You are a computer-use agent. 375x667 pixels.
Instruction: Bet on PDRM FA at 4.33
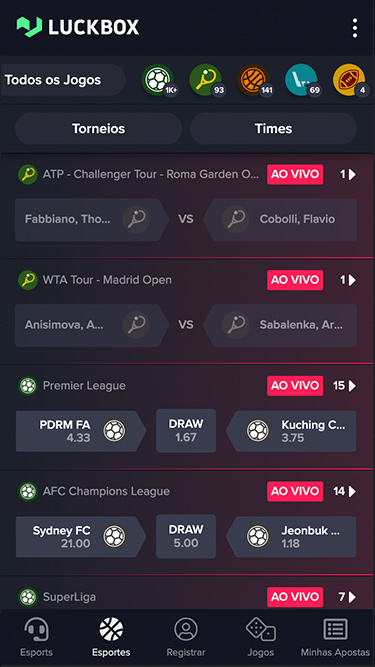point(81,431)
